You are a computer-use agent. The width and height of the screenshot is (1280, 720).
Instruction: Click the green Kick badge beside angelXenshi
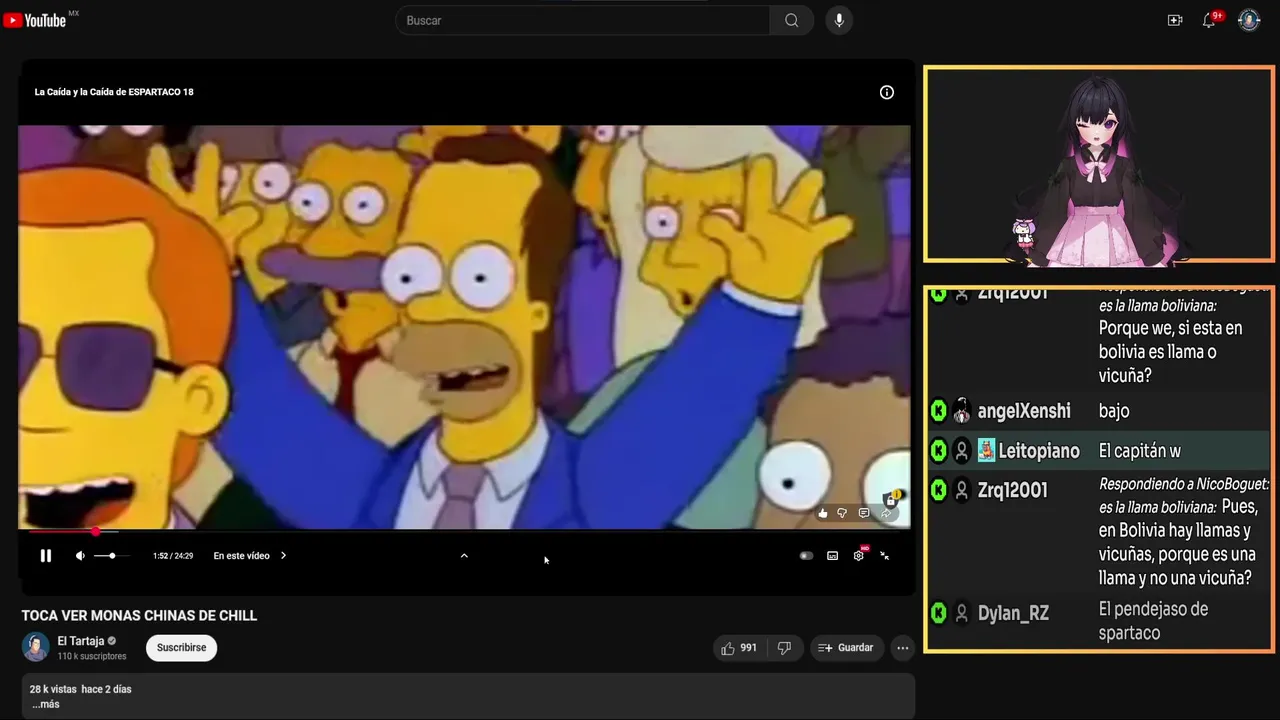click(x=938, y=411)
